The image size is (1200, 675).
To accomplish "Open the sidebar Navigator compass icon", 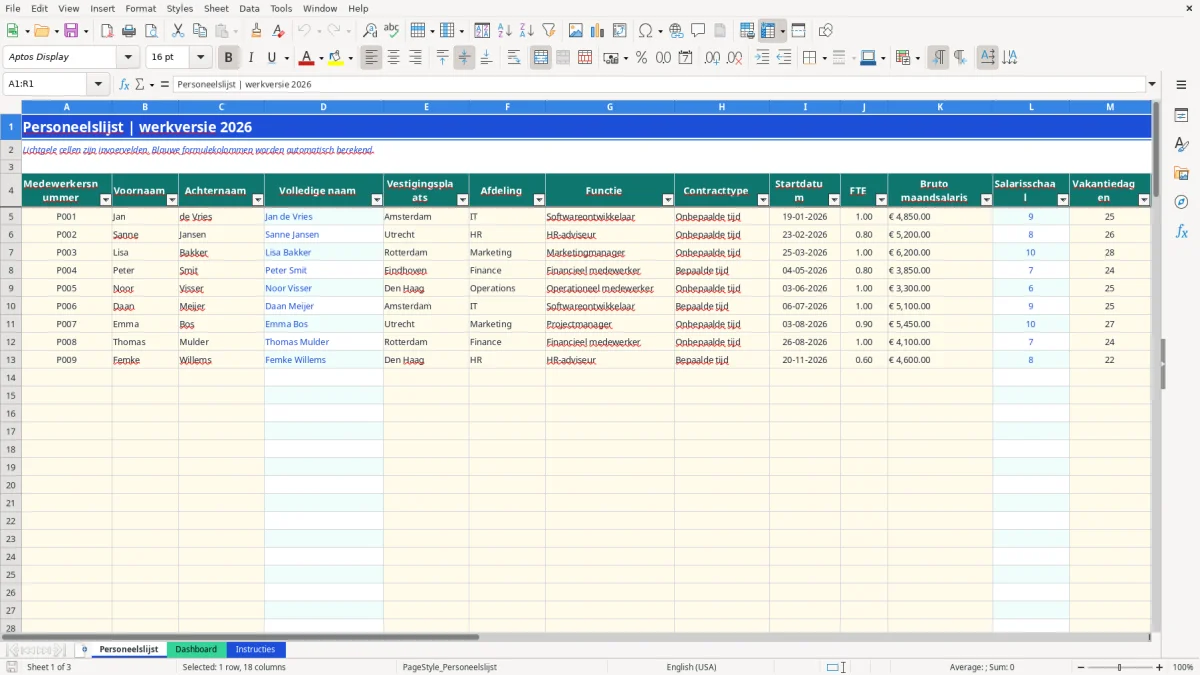I will [x=1181, y=202].
